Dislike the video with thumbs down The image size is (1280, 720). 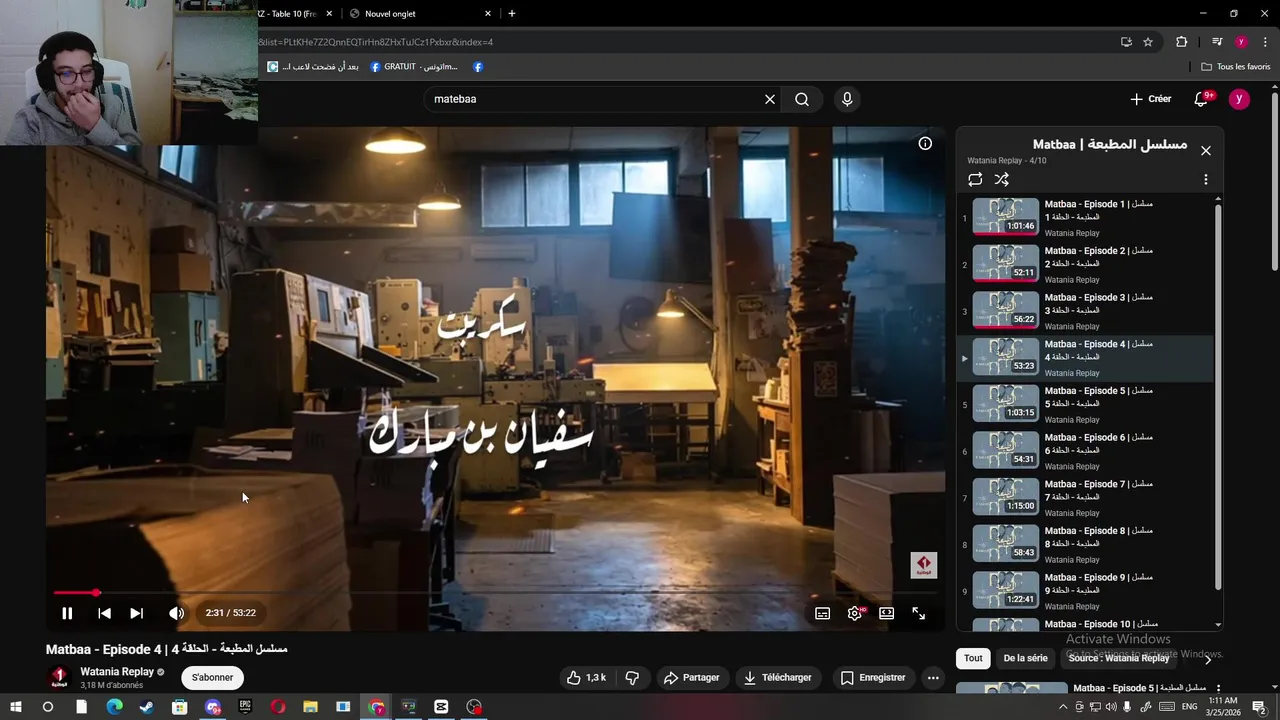pyautogui.click(x=632, y=677)
